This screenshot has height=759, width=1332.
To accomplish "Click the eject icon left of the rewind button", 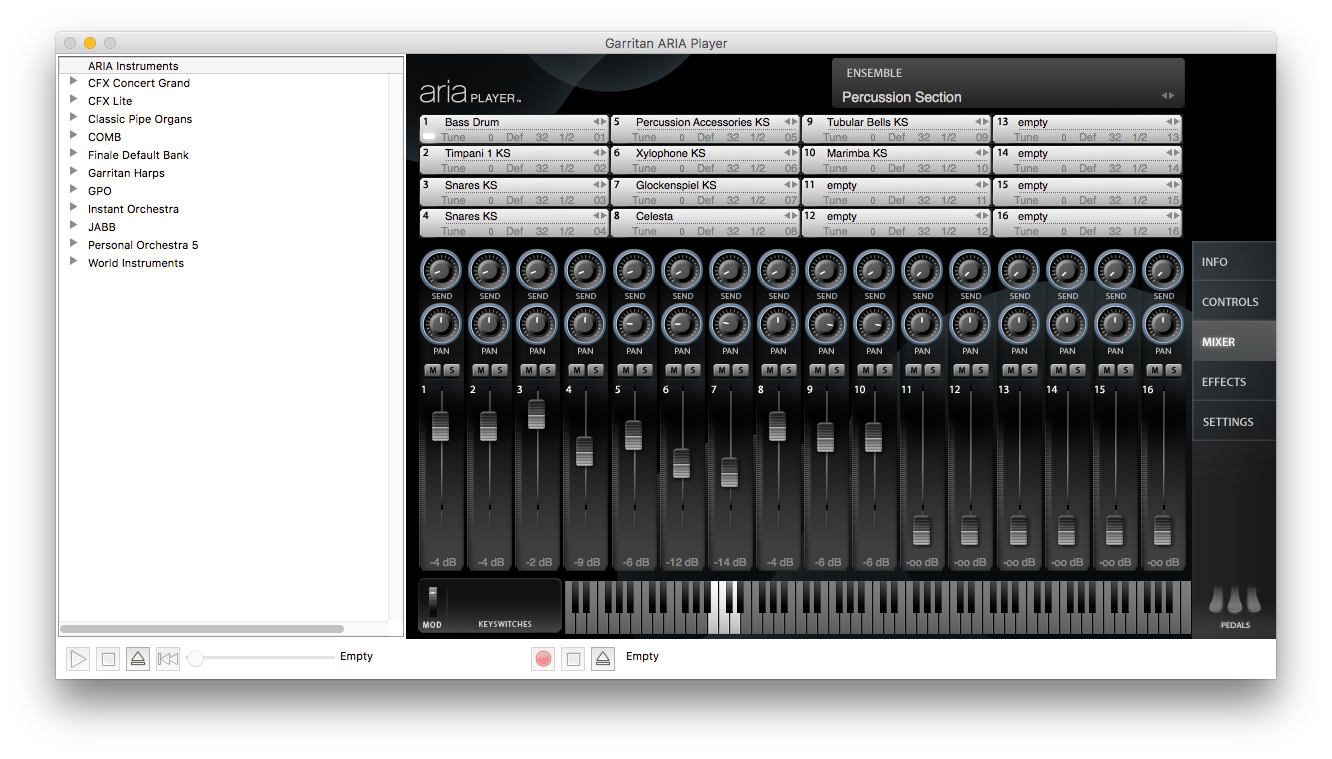I will point(138,659).
